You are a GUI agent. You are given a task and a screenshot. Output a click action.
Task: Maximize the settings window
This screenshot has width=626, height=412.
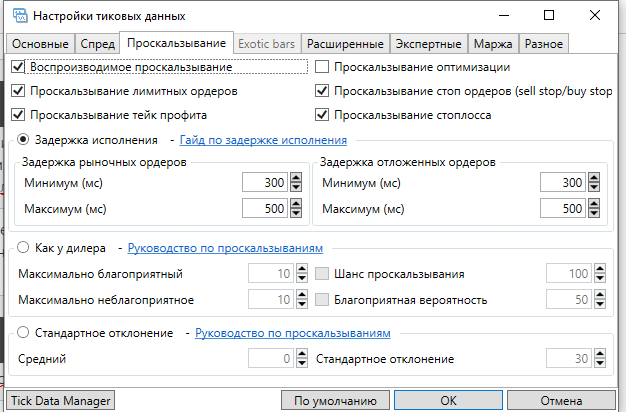click(x=549, y=15)
